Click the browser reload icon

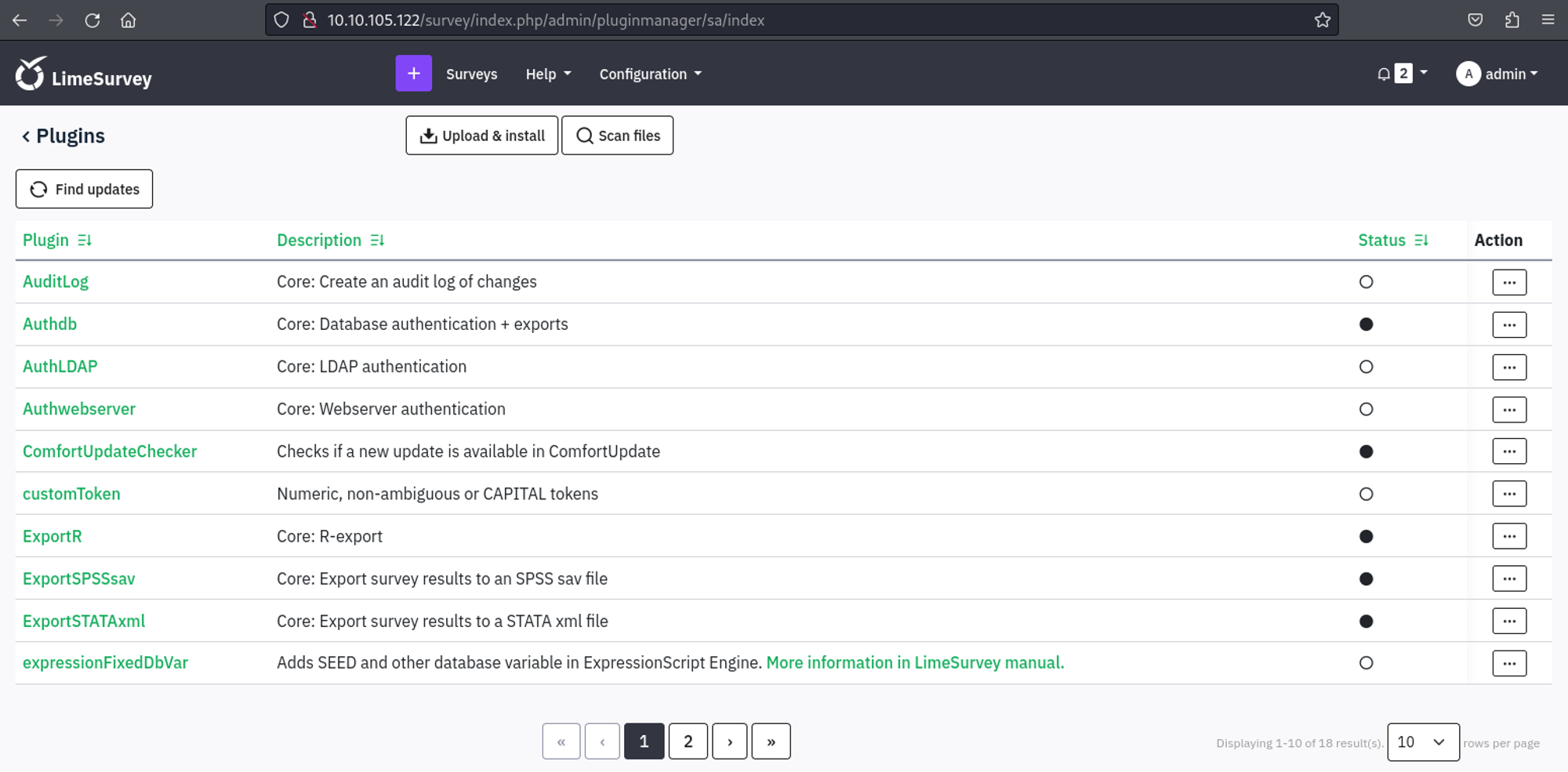pos(93,20)
